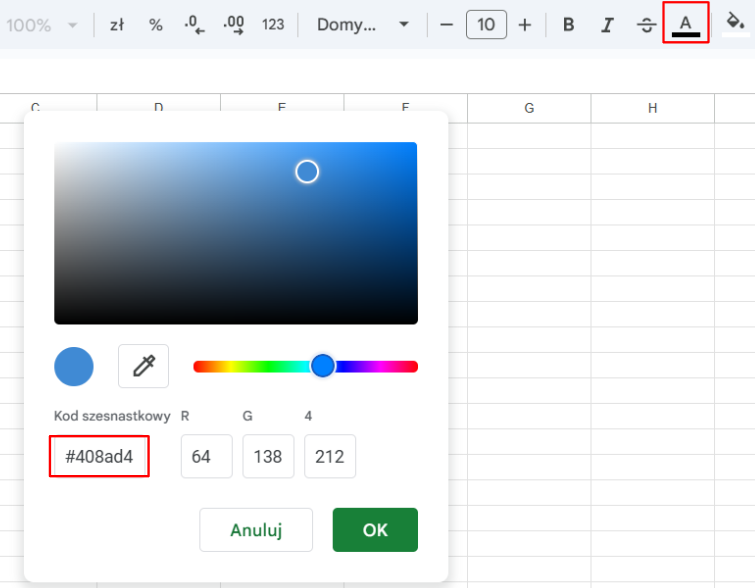Image resolution: width=755 pixels, height=588 pixels.
Task: Select column H header
Action: (652, 108)
